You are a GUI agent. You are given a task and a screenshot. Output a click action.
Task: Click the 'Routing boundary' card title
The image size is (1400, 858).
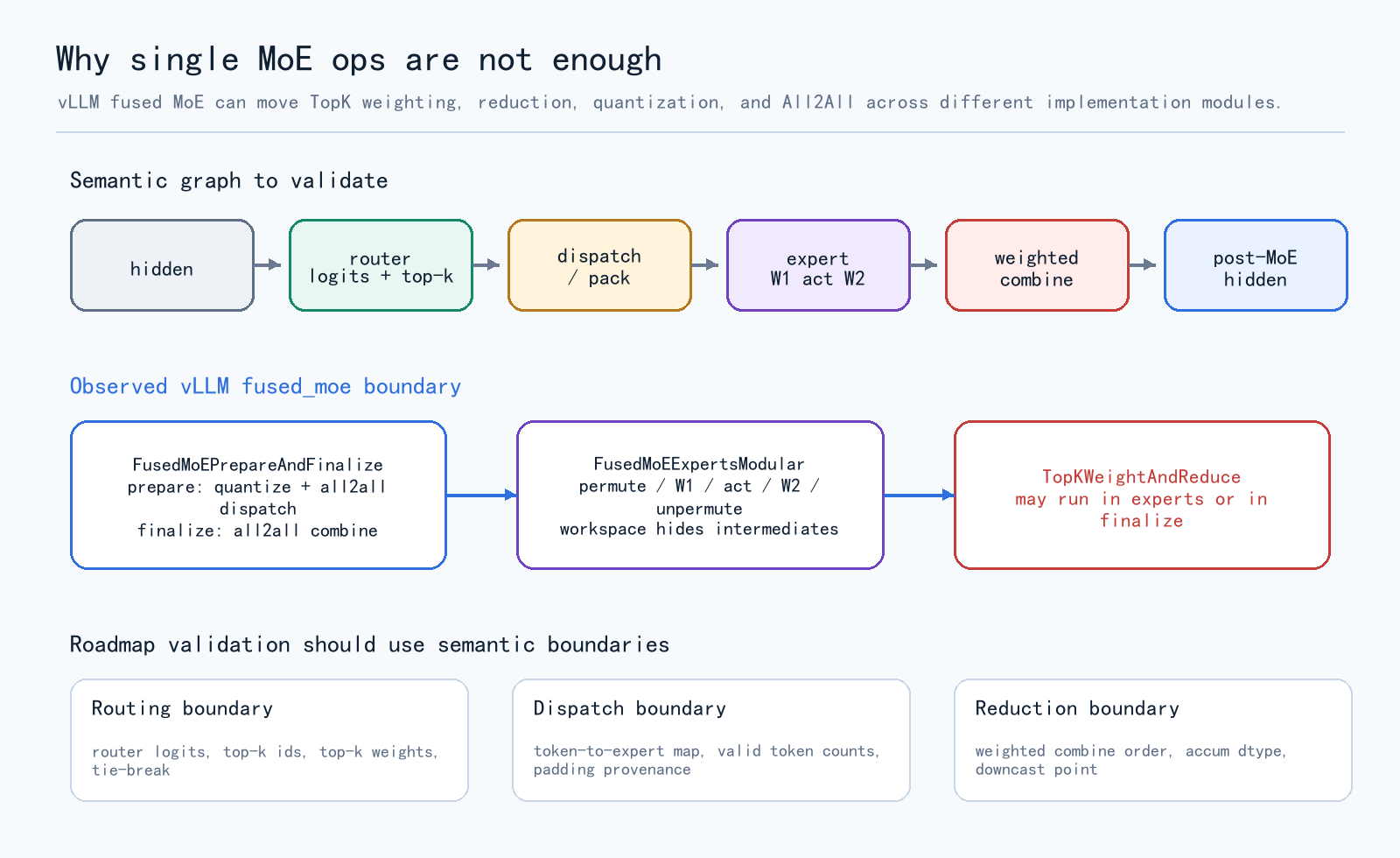tap(182, 708)
